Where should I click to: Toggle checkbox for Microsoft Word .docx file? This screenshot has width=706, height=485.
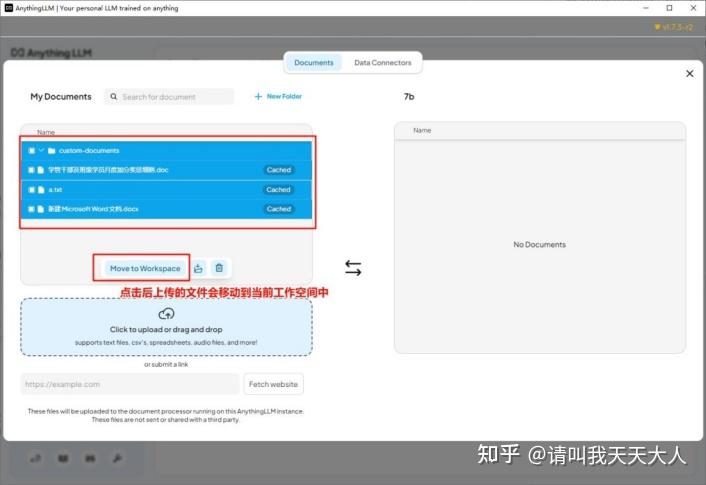tap(31, 209)
